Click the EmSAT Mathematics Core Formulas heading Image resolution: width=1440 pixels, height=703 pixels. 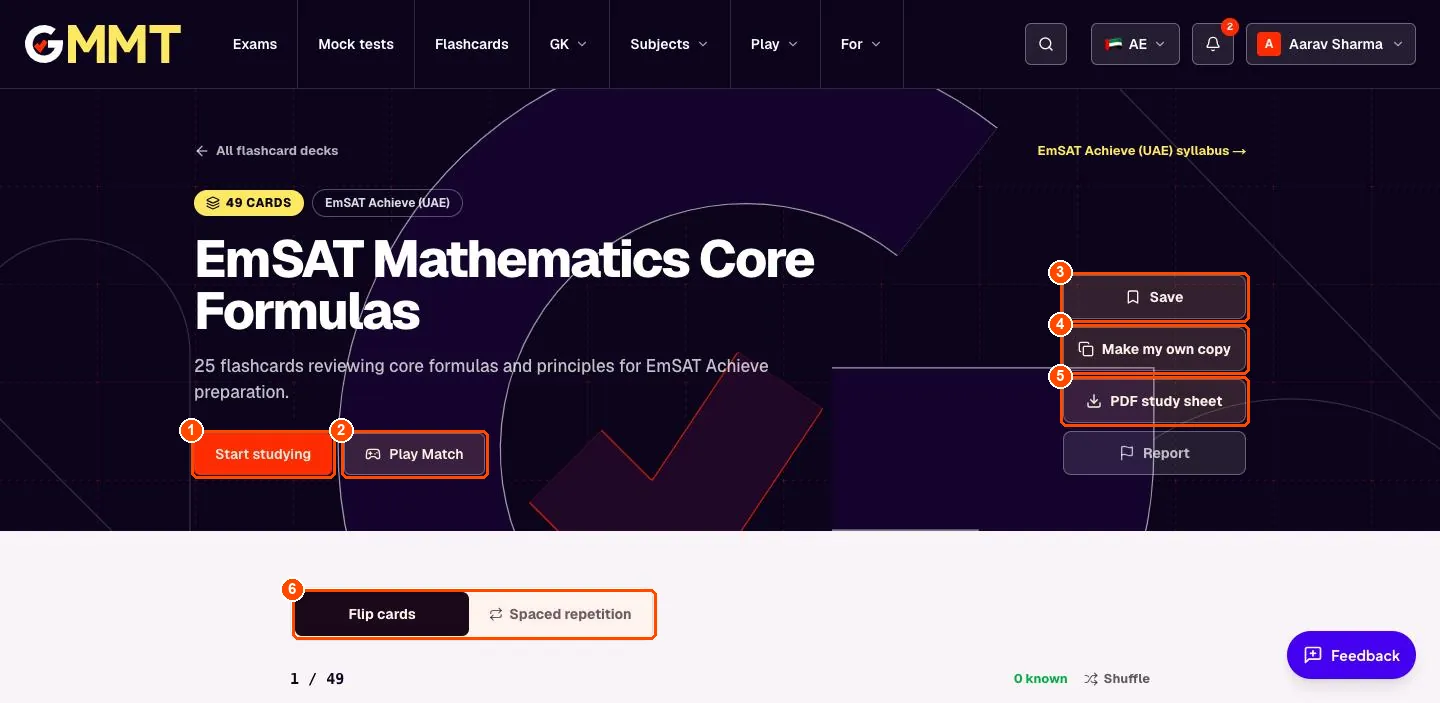point(505,285)
